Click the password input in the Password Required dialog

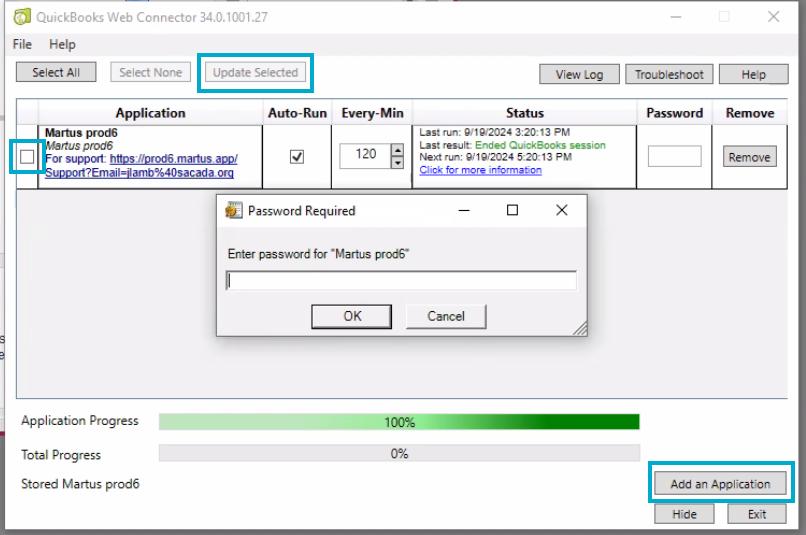point(401,281)
